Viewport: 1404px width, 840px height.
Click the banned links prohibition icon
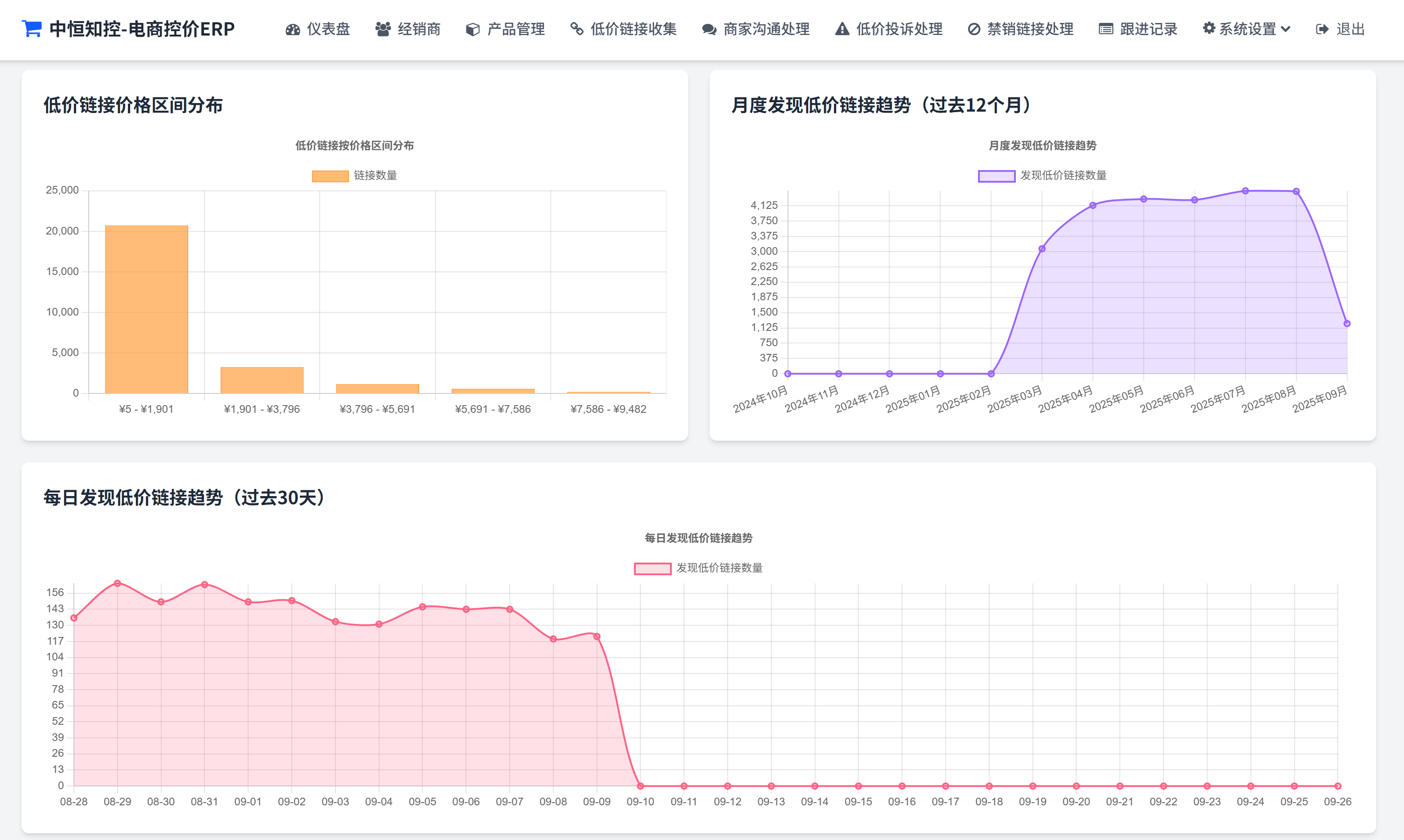point(974,29)
